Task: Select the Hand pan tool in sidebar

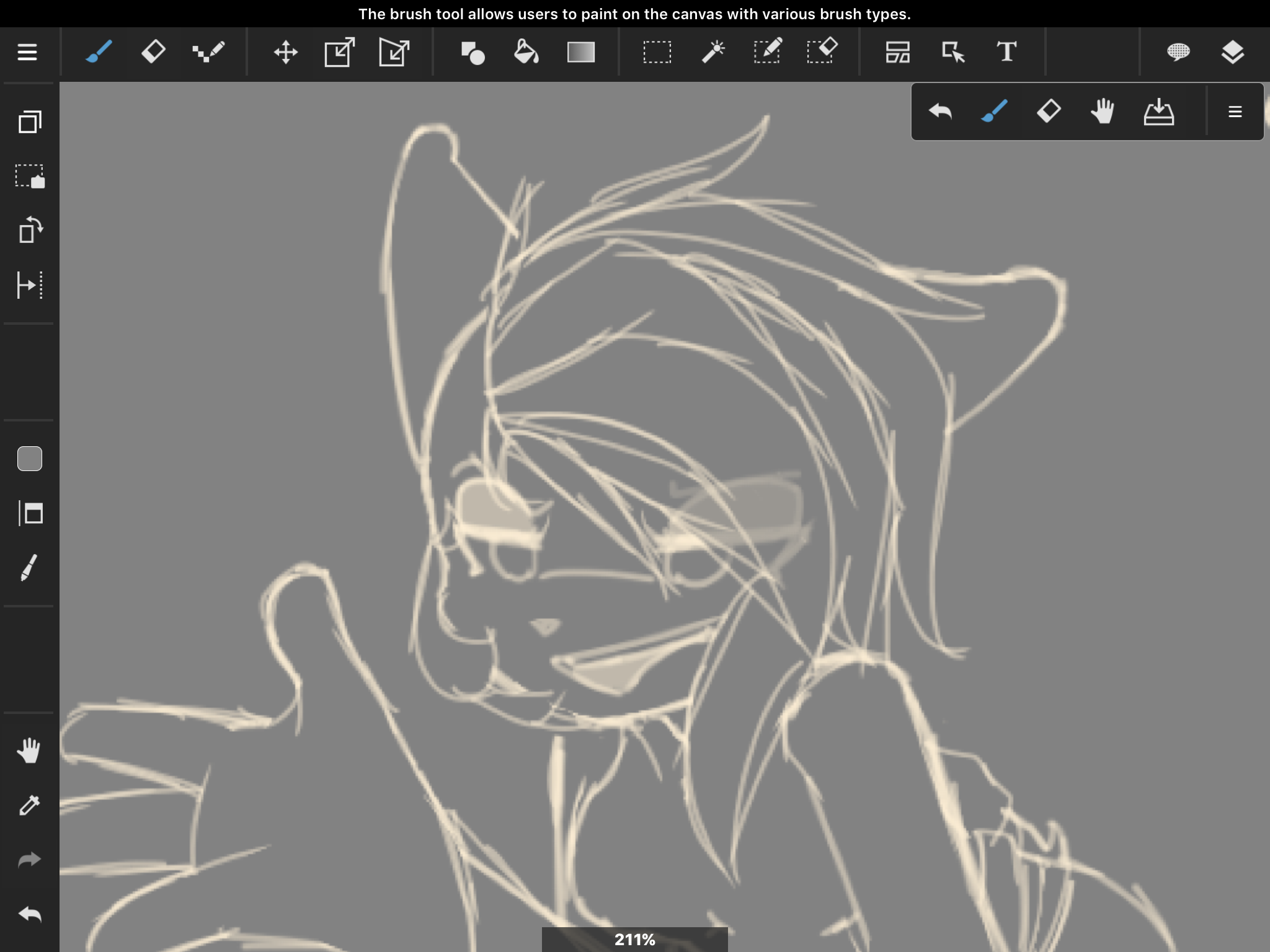Action: (29, 751)
